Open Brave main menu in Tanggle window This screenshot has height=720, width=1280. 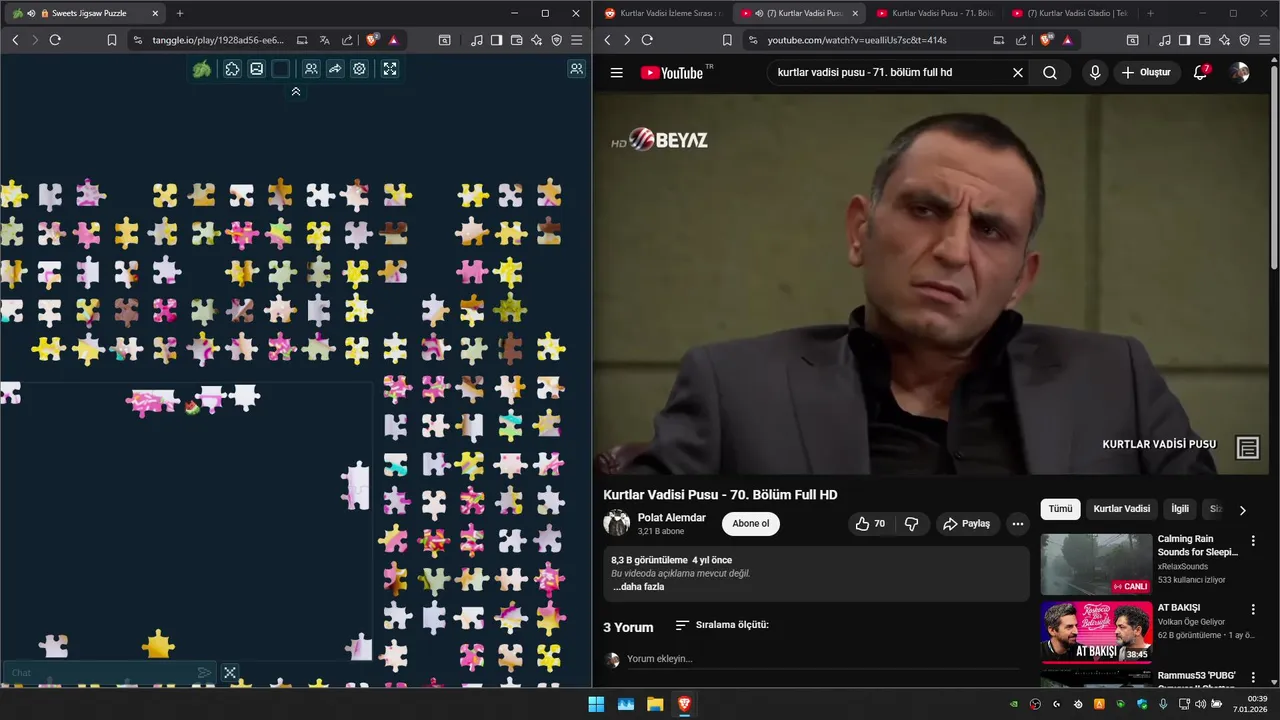tap(577, 40)
